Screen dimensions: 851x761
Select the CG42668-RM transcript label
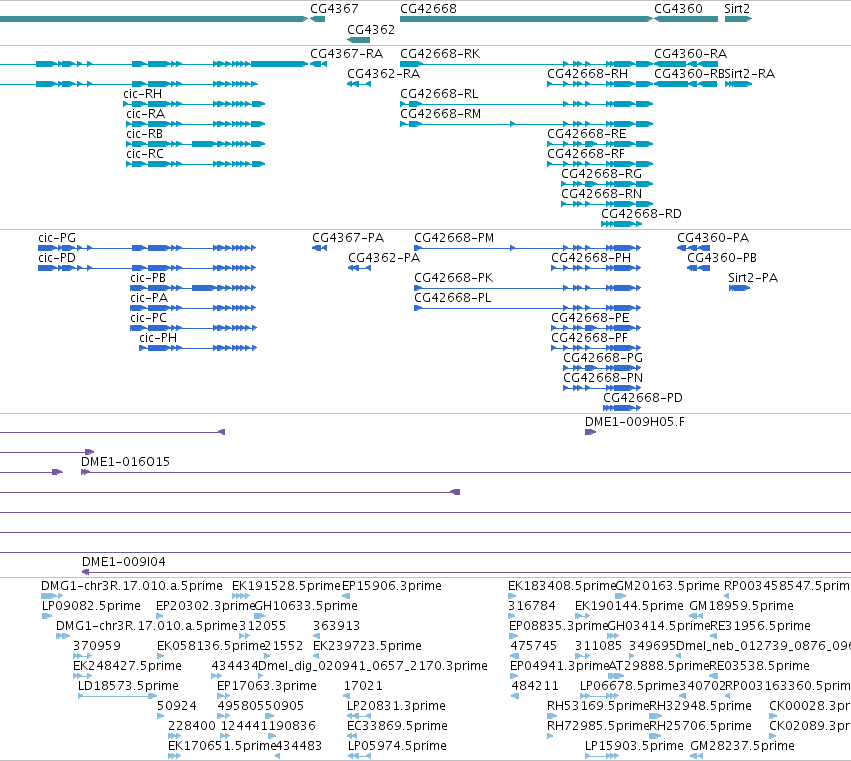click(x=440, y=114)
